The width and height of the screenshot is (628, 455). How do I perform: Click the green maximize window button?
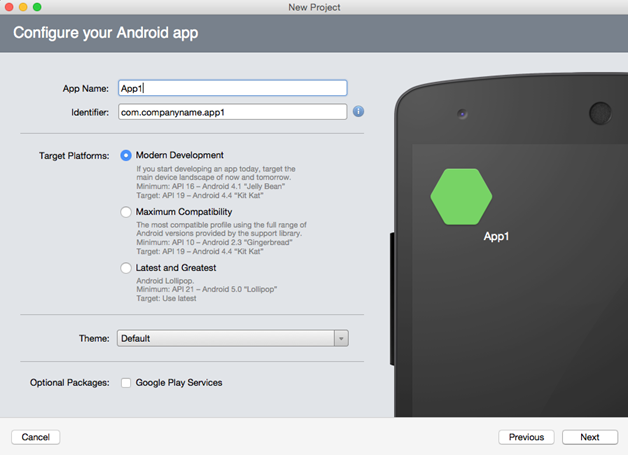pyautogui.click(x=38, y=7)
